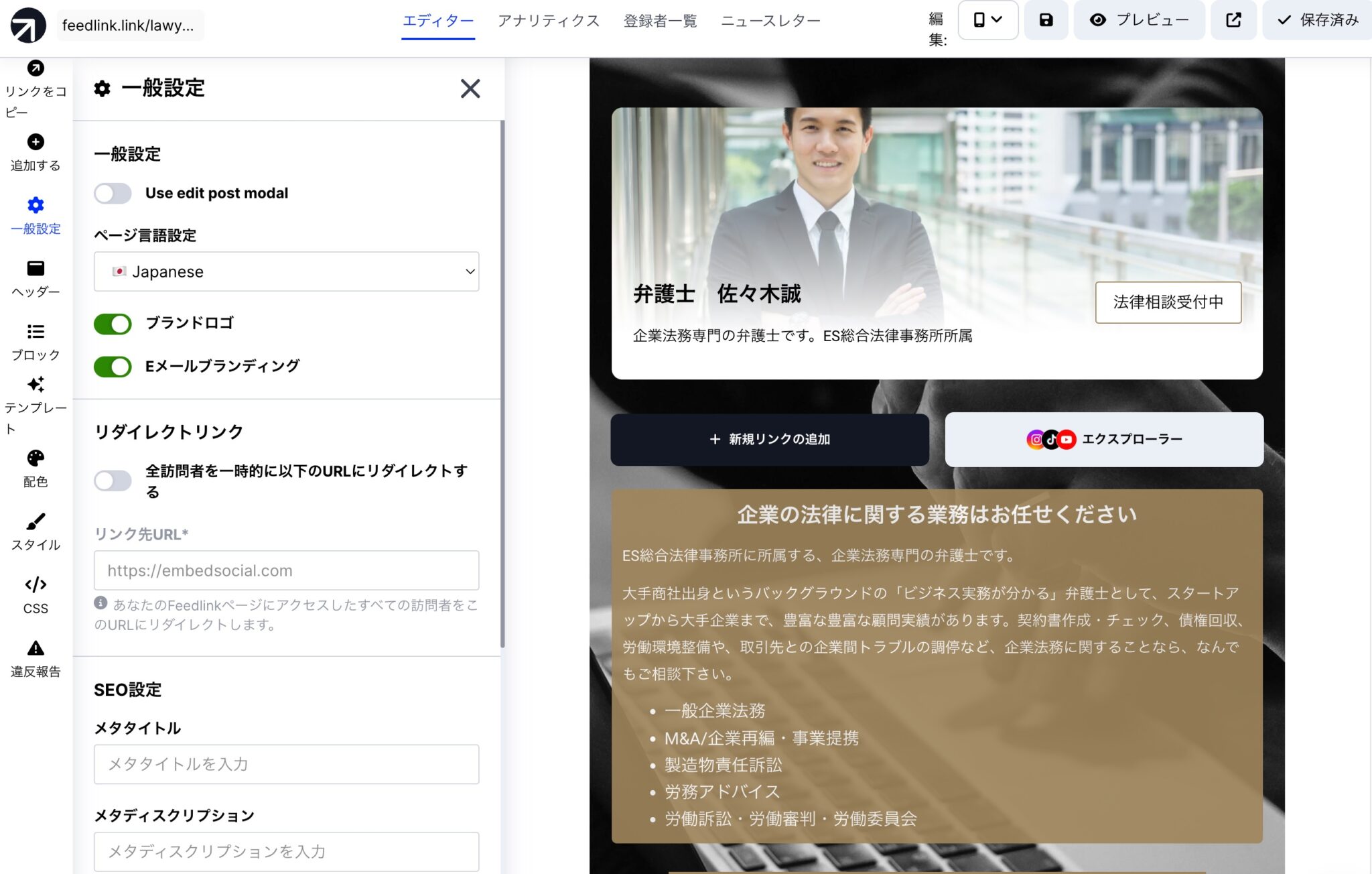Open page in new tab icon
Screen dimensions: 1372x874
pos(1233,20)
